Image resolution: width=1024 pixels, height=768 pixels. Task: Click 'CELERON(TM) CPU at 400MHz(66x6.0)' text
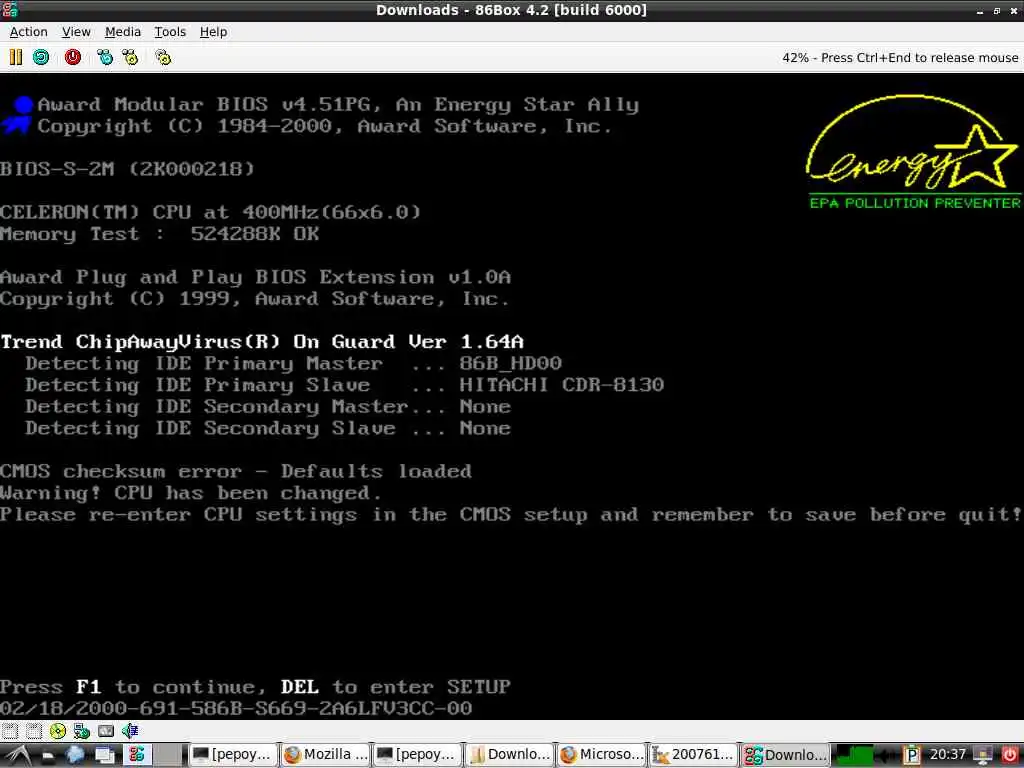[x=210, y=212]
